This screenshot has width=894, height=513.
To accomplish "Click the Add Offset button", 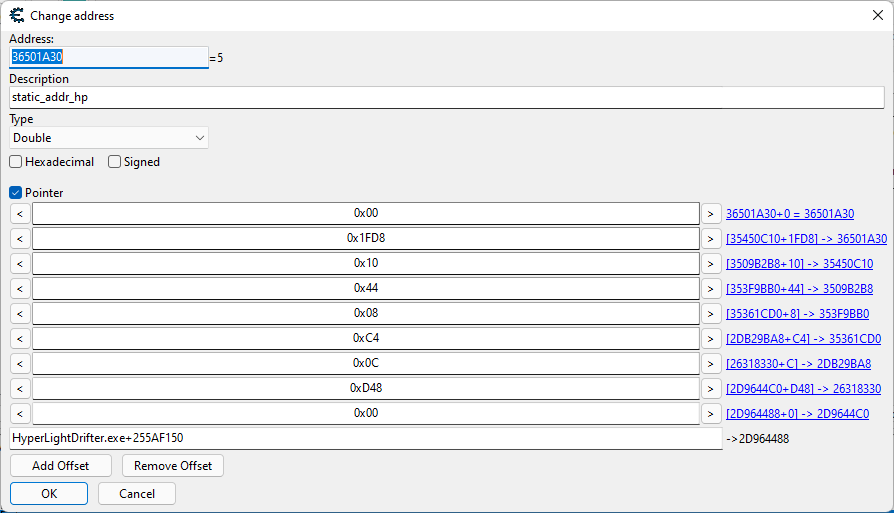I will [x=61, y=466].
